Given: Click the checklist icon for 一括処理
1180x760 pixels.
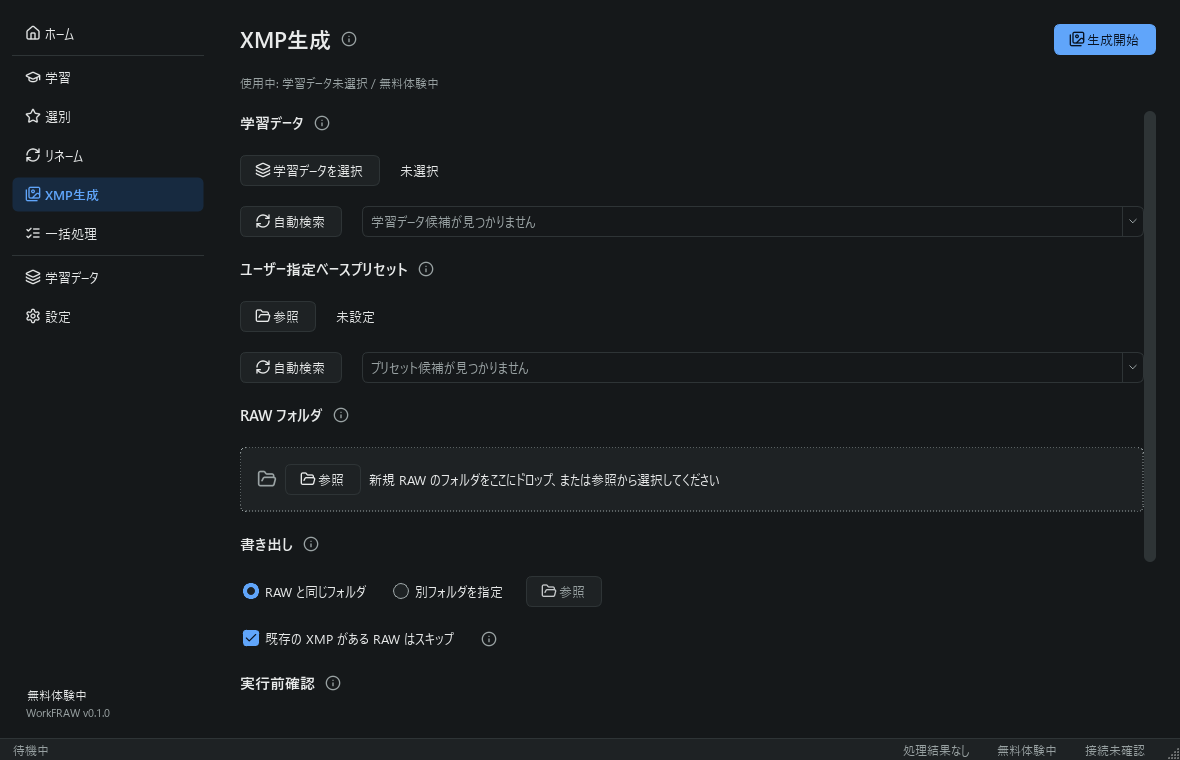Looking at the screenshot, I should click(32, 233).
